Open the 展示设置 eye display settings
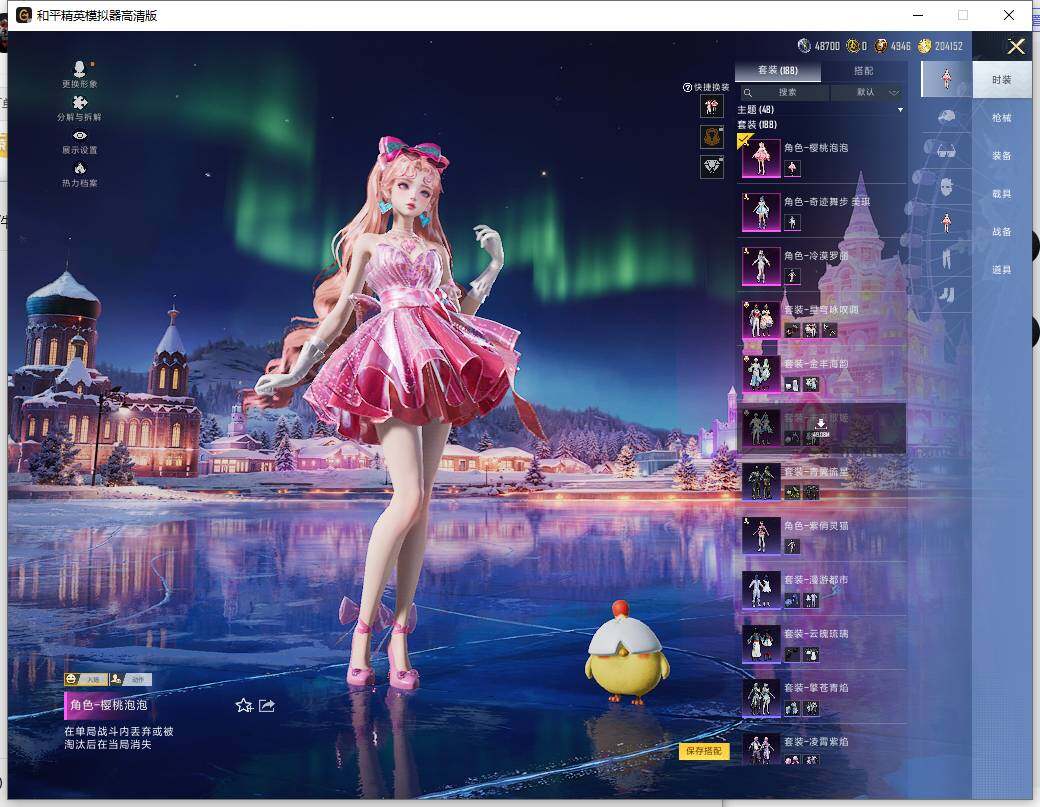This screenshot has height=807, width=1040. click(x=79, y=135)
